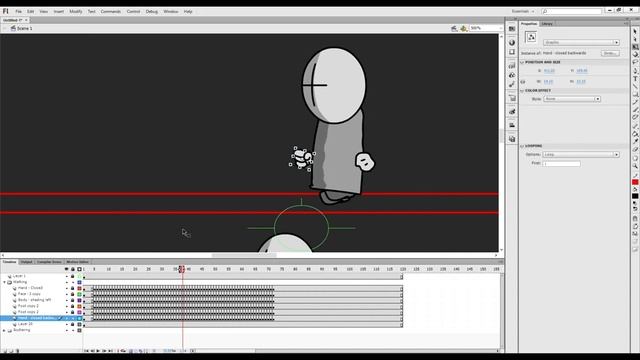Image resolution: width=640 pixels, height=360 pixels.
Task: Unlock the Face layer padlock
Action: [x=73, y=294]
